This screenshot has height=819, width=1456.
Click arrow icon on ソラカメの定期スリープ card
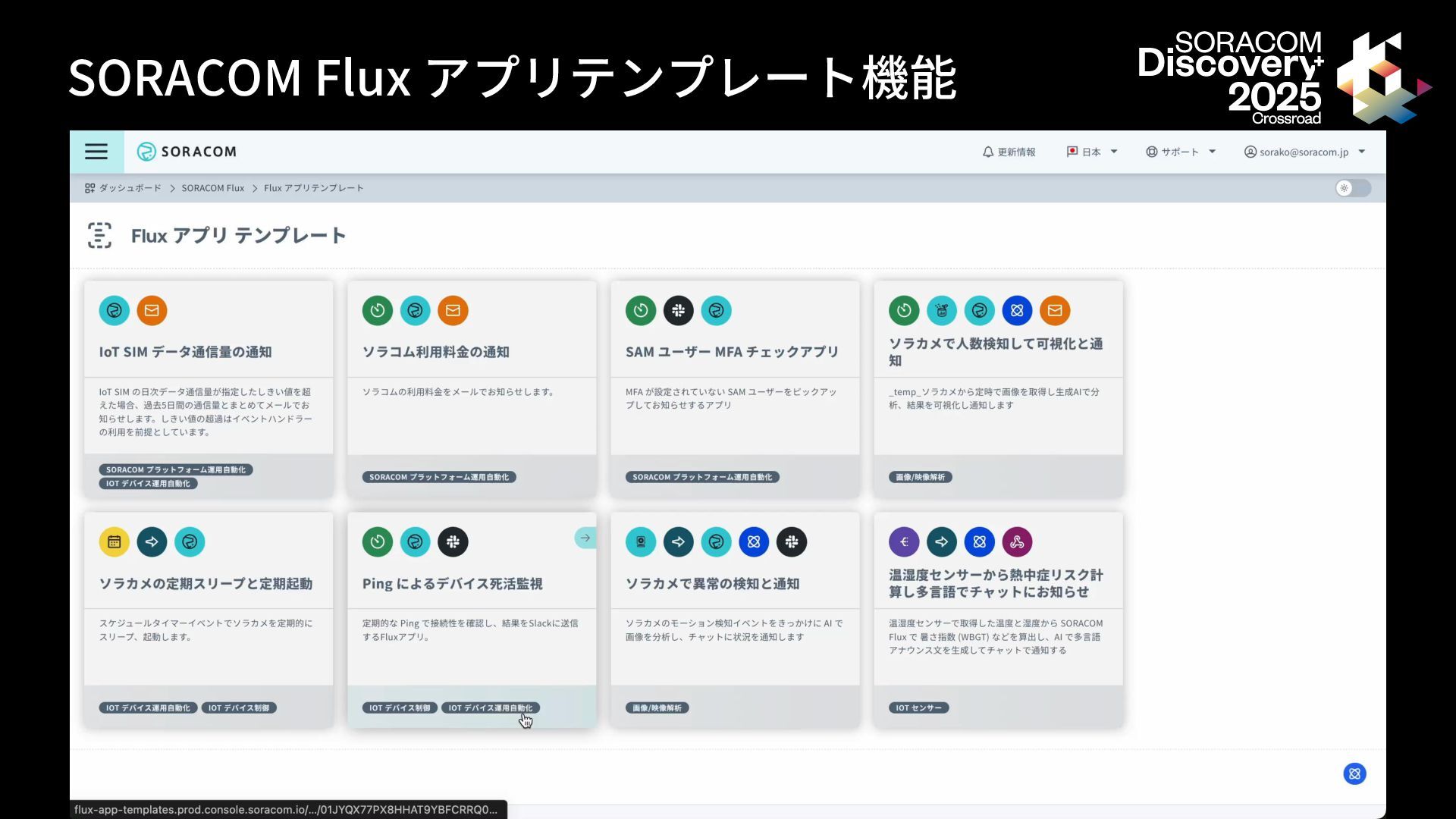152,541
